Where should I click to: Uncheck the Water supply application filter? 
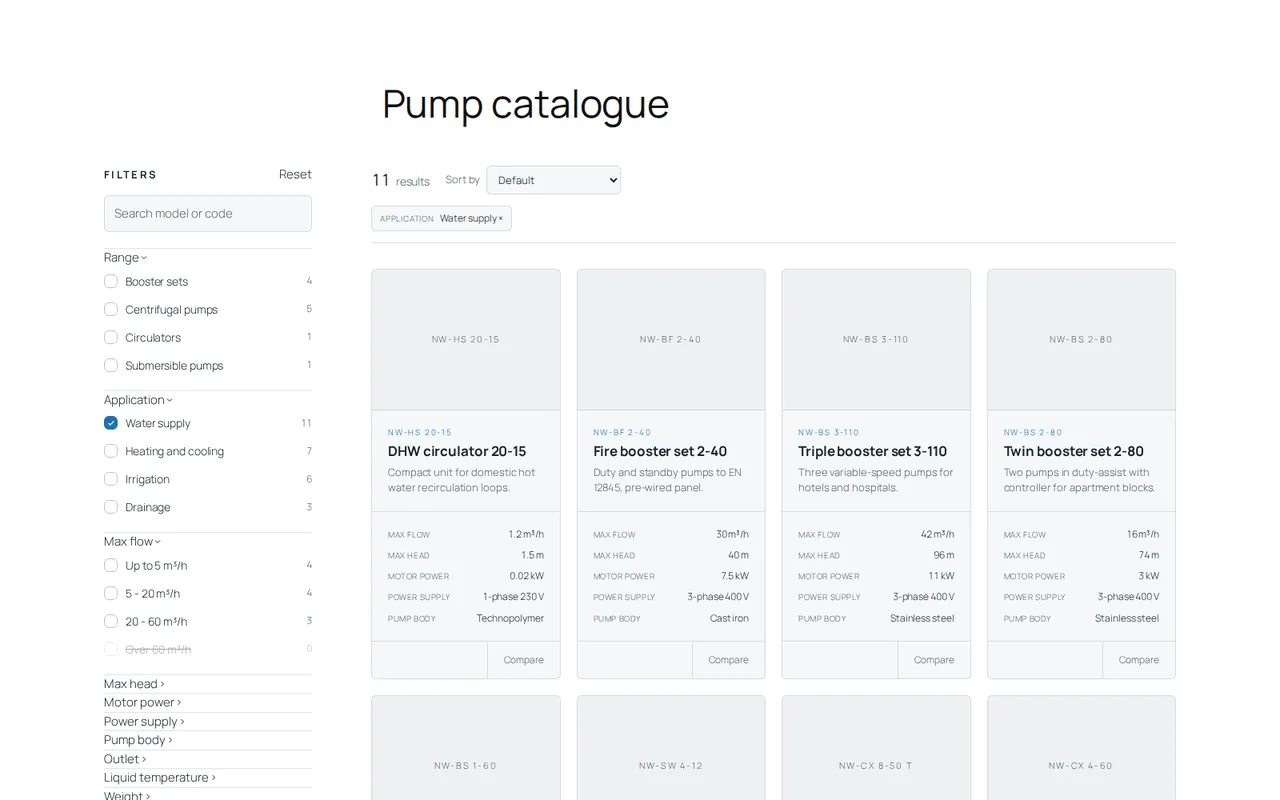point(111,424)
